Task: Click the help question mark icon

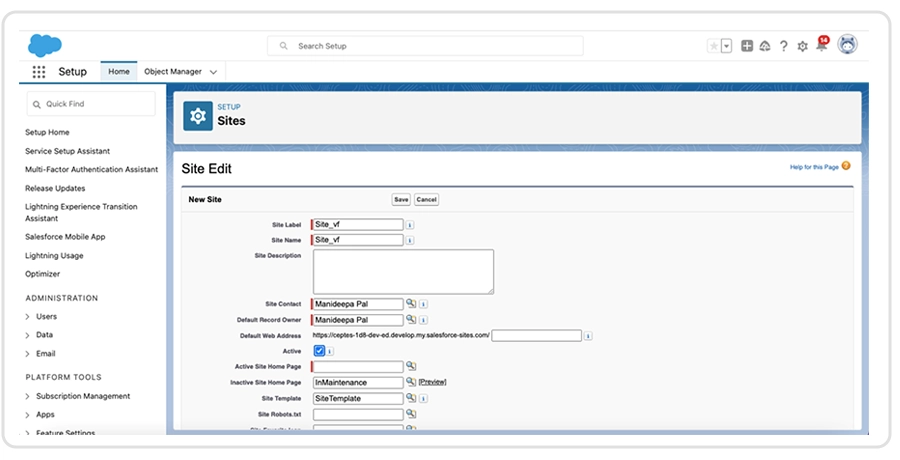Action: pyautogui.click(x=783, y=46)
